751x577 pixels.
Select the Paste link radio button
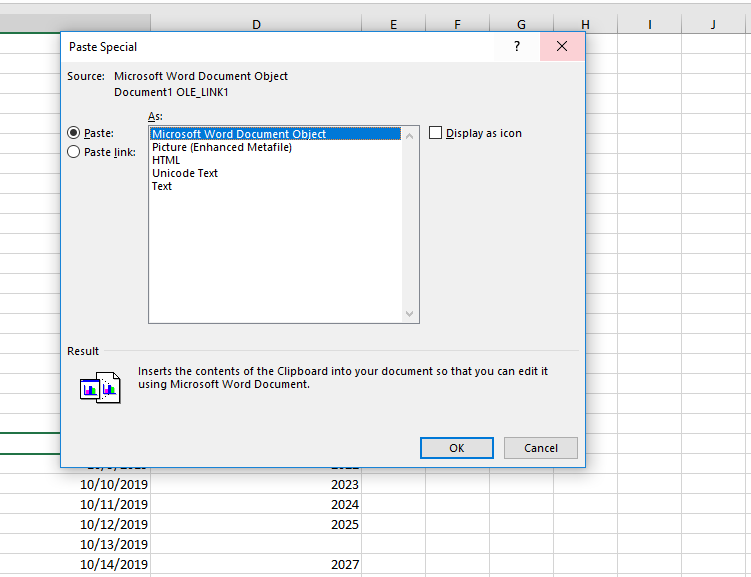pyautogui.click(x=73, y=152)
